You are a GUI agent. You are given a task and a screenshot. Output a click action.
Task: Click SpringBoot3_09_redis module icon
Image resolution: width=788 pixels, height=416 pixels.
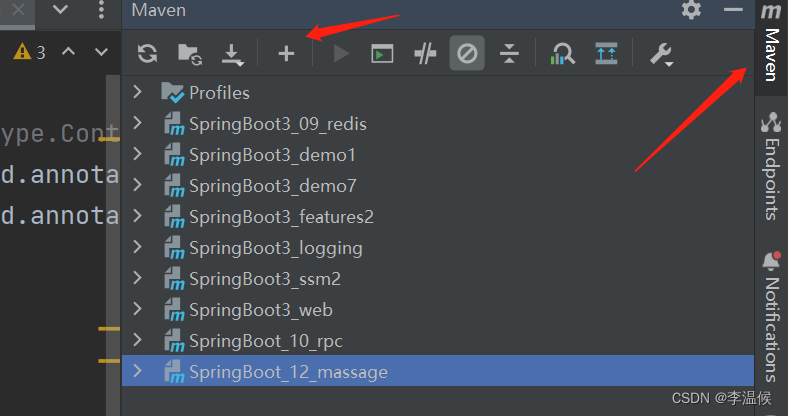coord(174,124)
